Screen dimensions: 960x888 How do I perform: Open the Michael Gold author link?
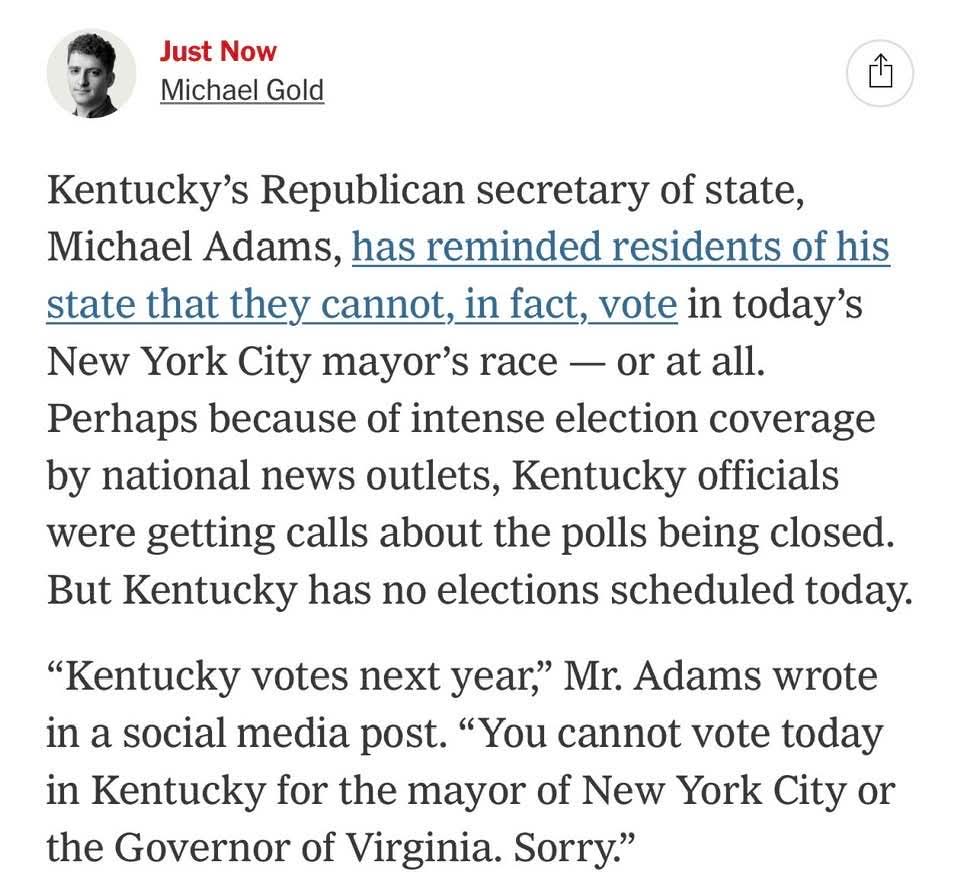pos(241,90)
